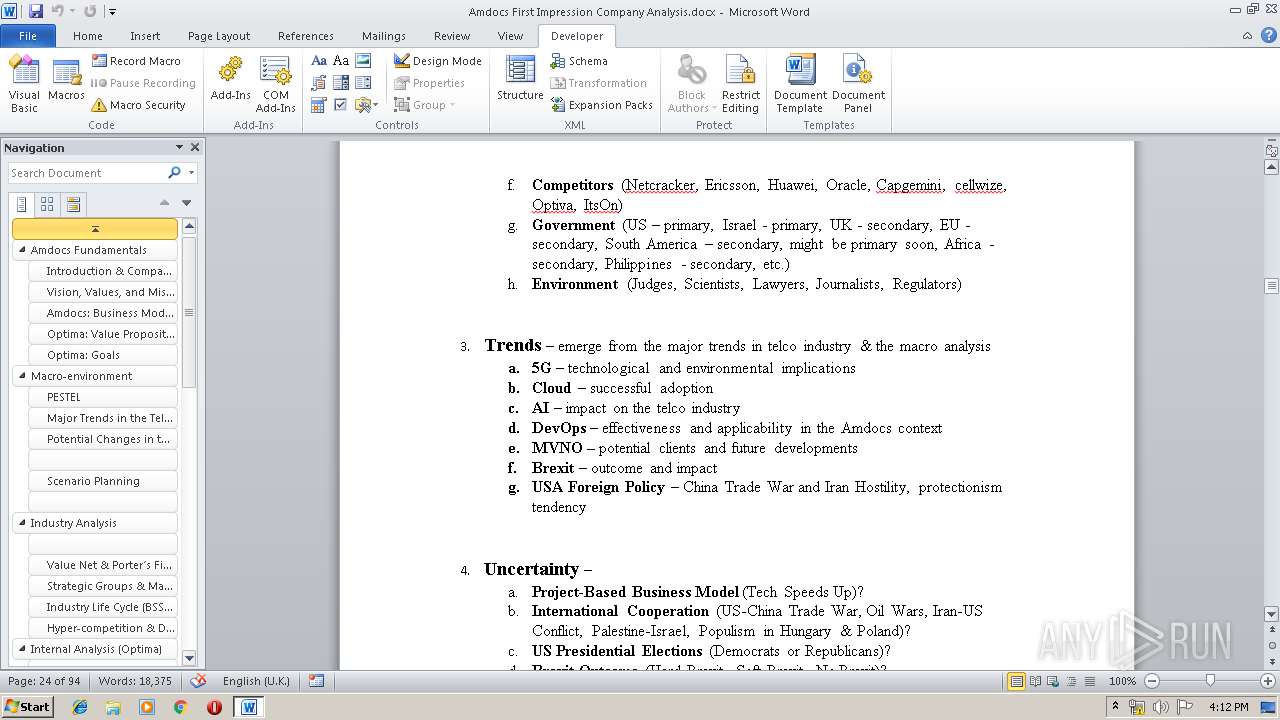The image size is (1280, 720).
Task: Open Document Panel settings
Action: click(858, 84)
